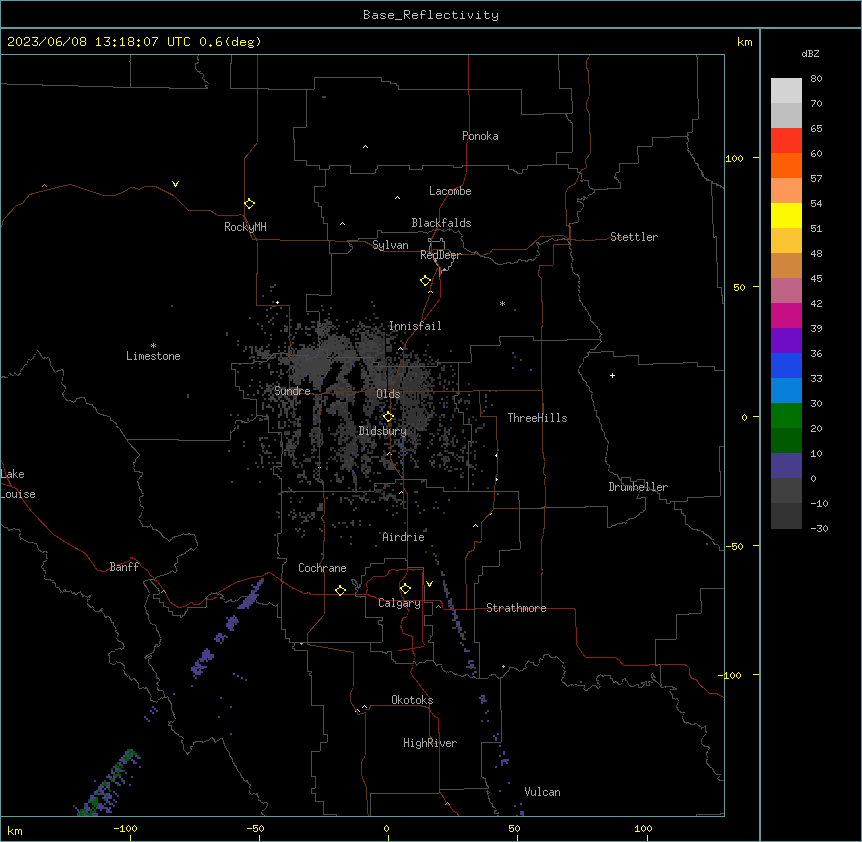Click the 100 mark on horizontal axis

tap(643, 828)
